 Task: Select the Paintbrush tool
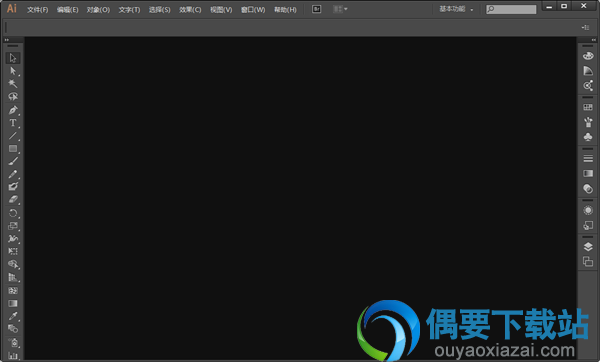pos(13,161)
